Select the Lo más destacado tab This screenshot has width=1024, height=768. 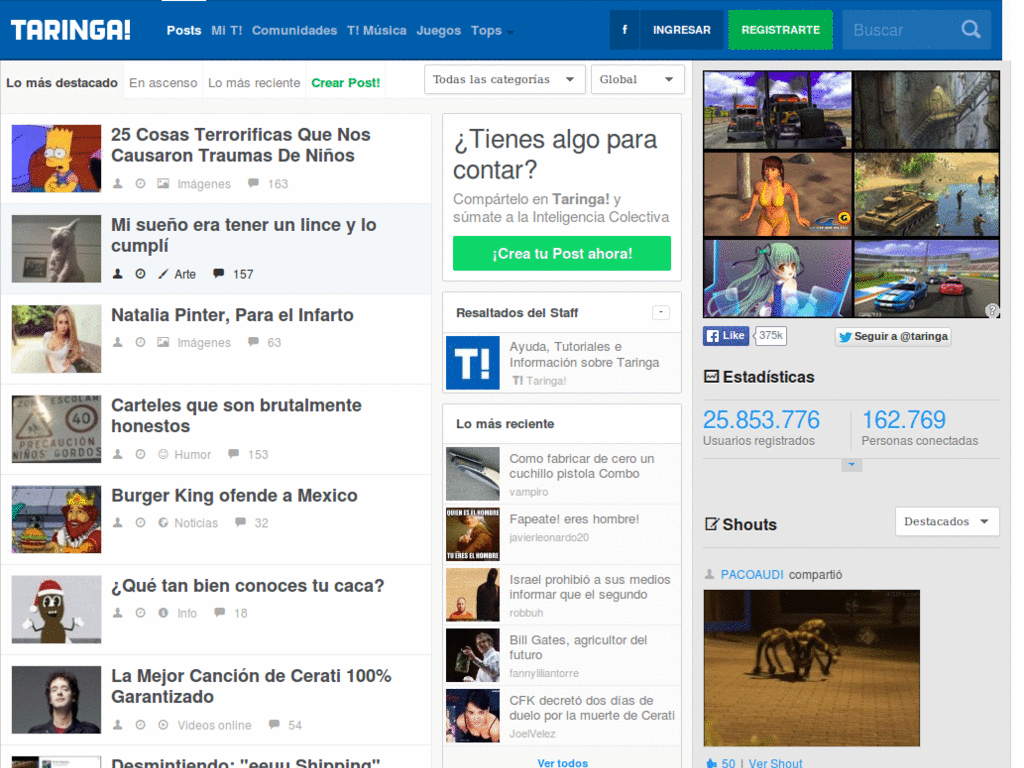tap(62, 82)
